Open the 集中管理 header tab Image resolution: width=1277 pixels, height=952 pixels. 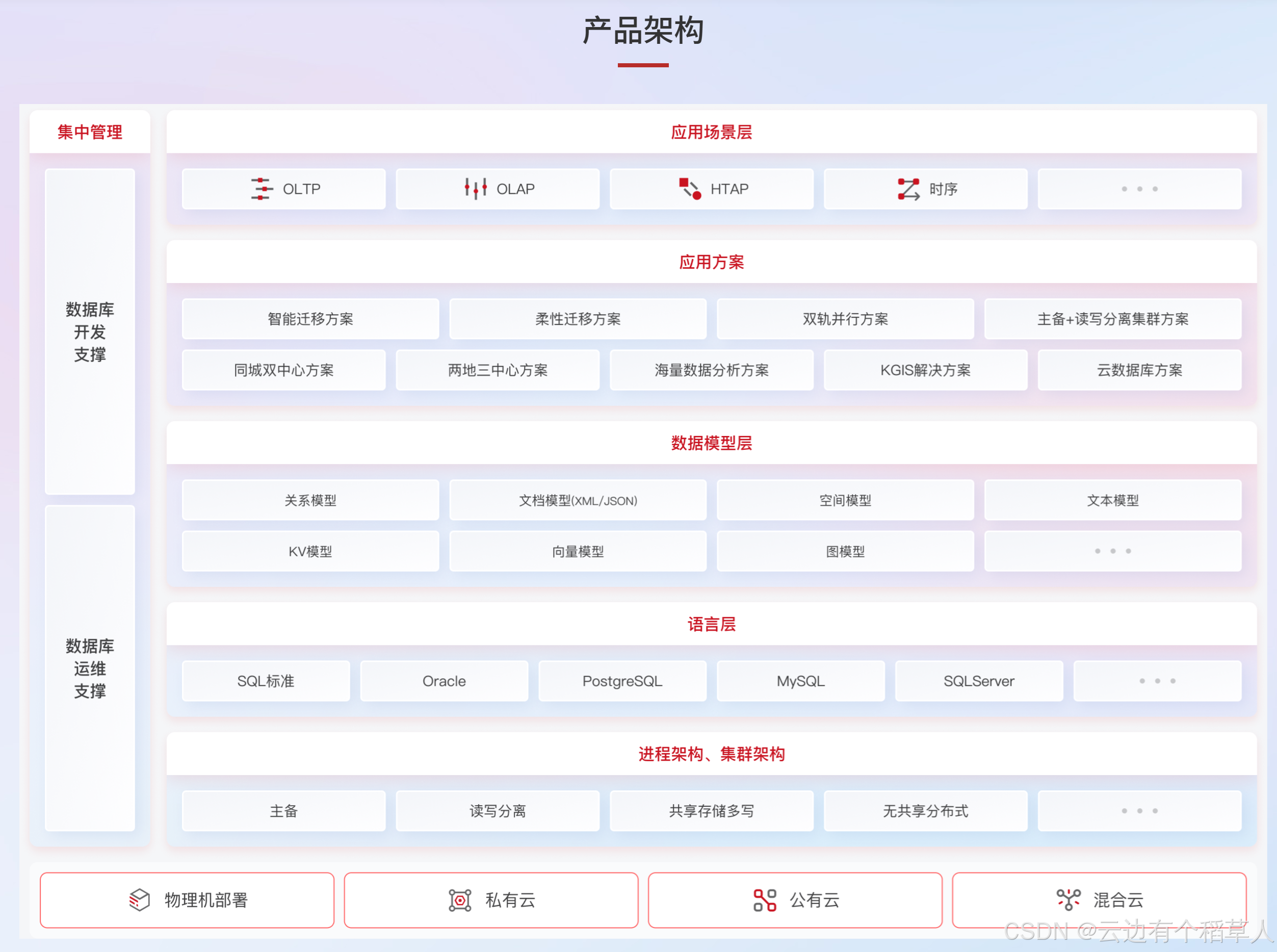(90, 132)
